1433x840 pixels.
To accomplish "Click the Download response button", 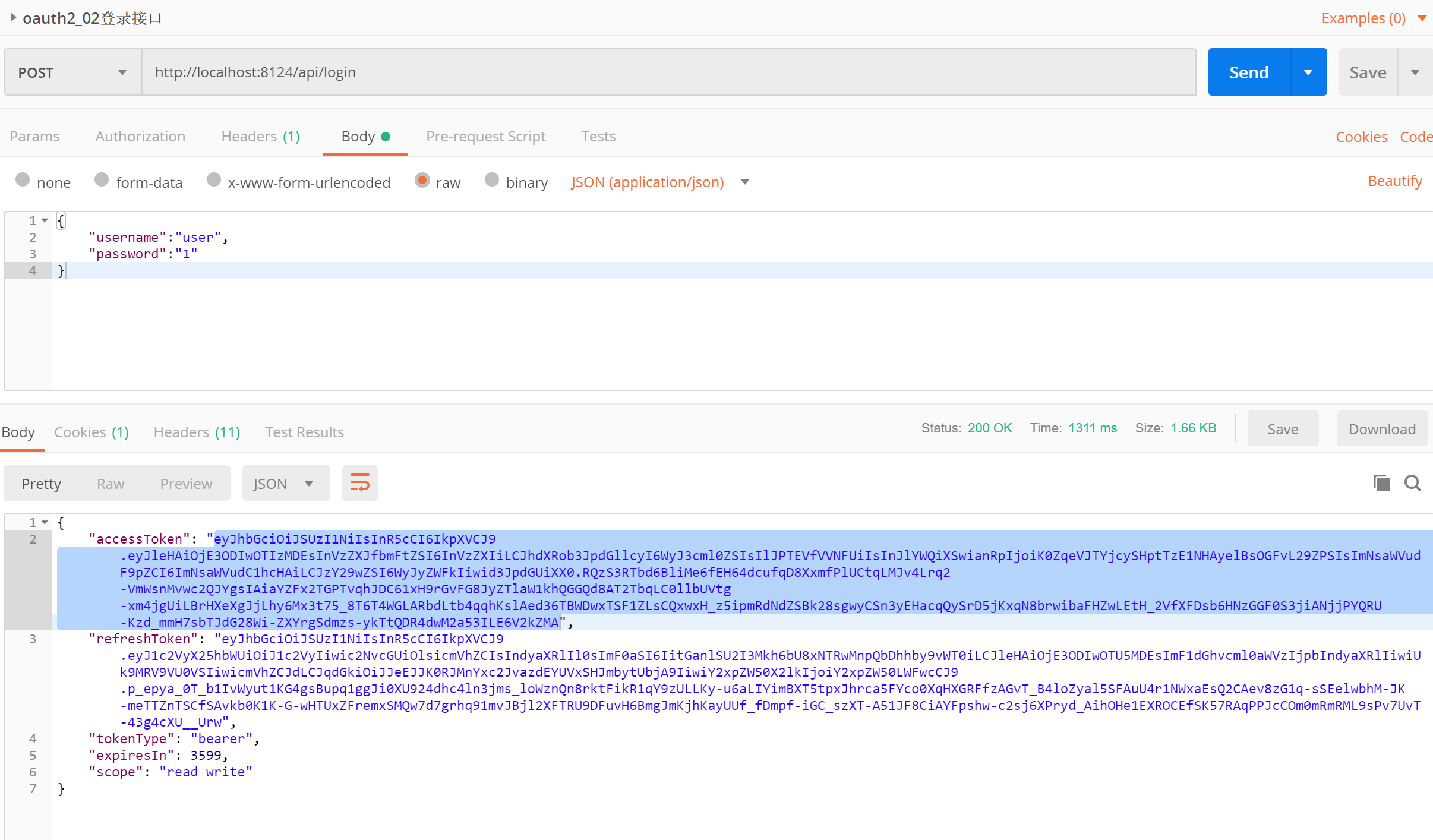I will [1382, 429].
